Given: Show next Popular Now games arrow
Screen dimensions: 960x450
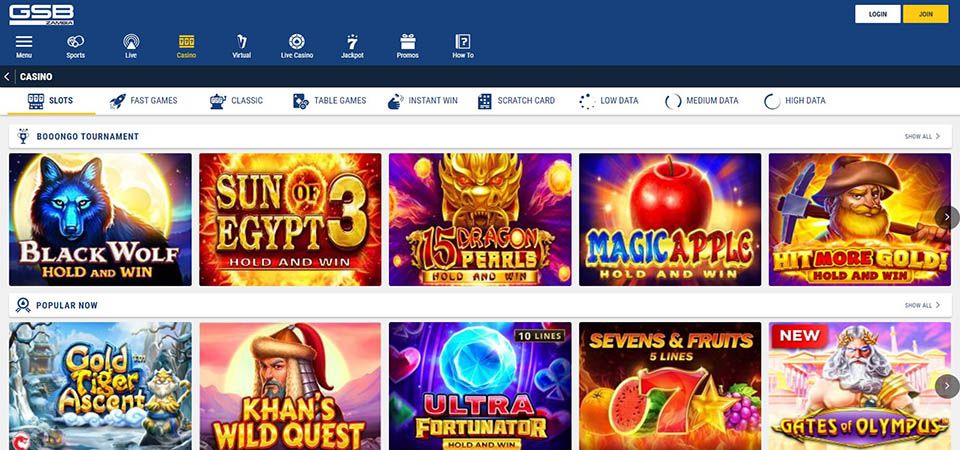Looking at the screenshot, I should (947, 386).
